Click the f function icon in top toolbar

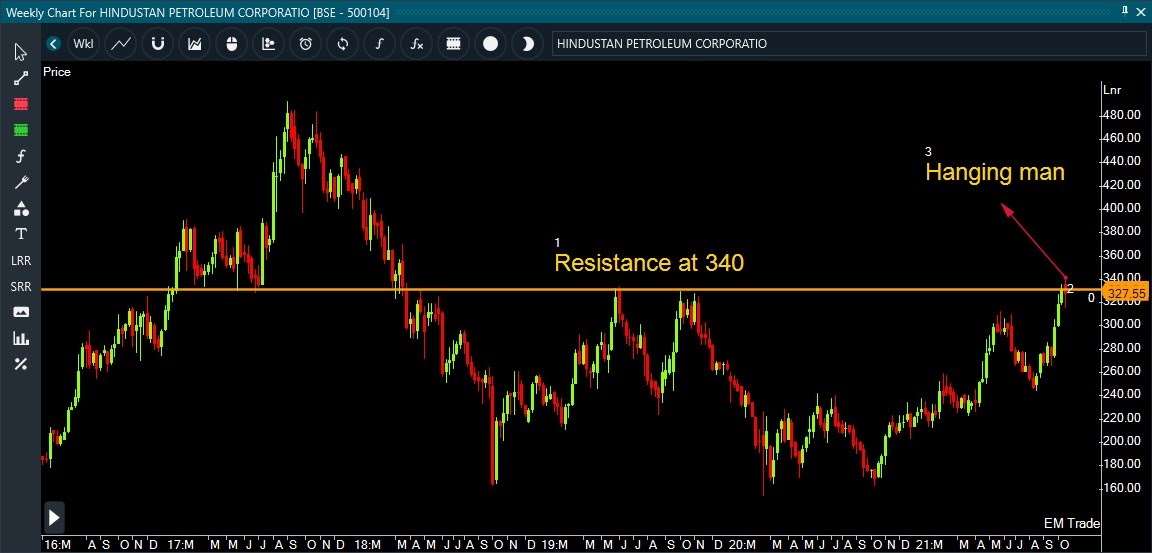[x=379, y=44]
